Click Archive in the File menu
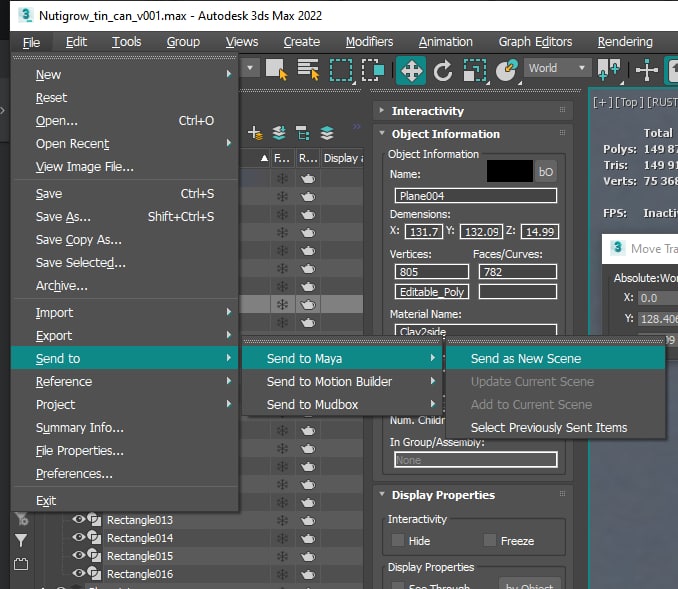This screenshot has width=678, height=589. click(125, 285)
